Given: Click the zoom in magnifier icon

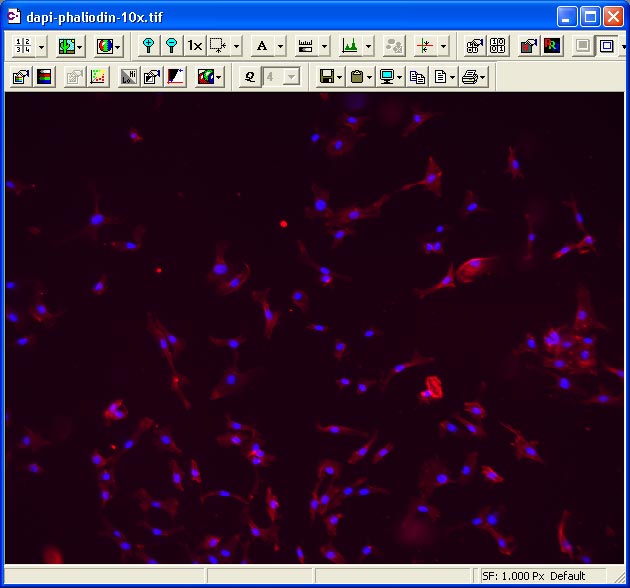Looking at the screenshot, I should 149,46.
